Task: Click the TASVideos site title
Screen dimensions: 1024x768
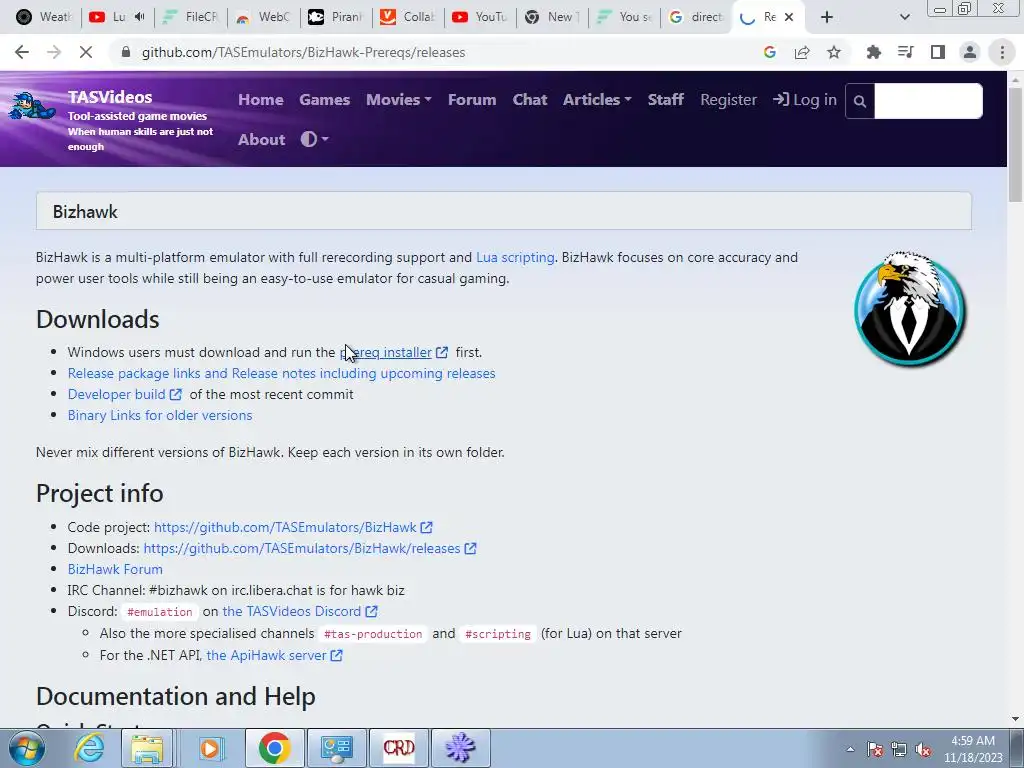Action: point(110,97)
